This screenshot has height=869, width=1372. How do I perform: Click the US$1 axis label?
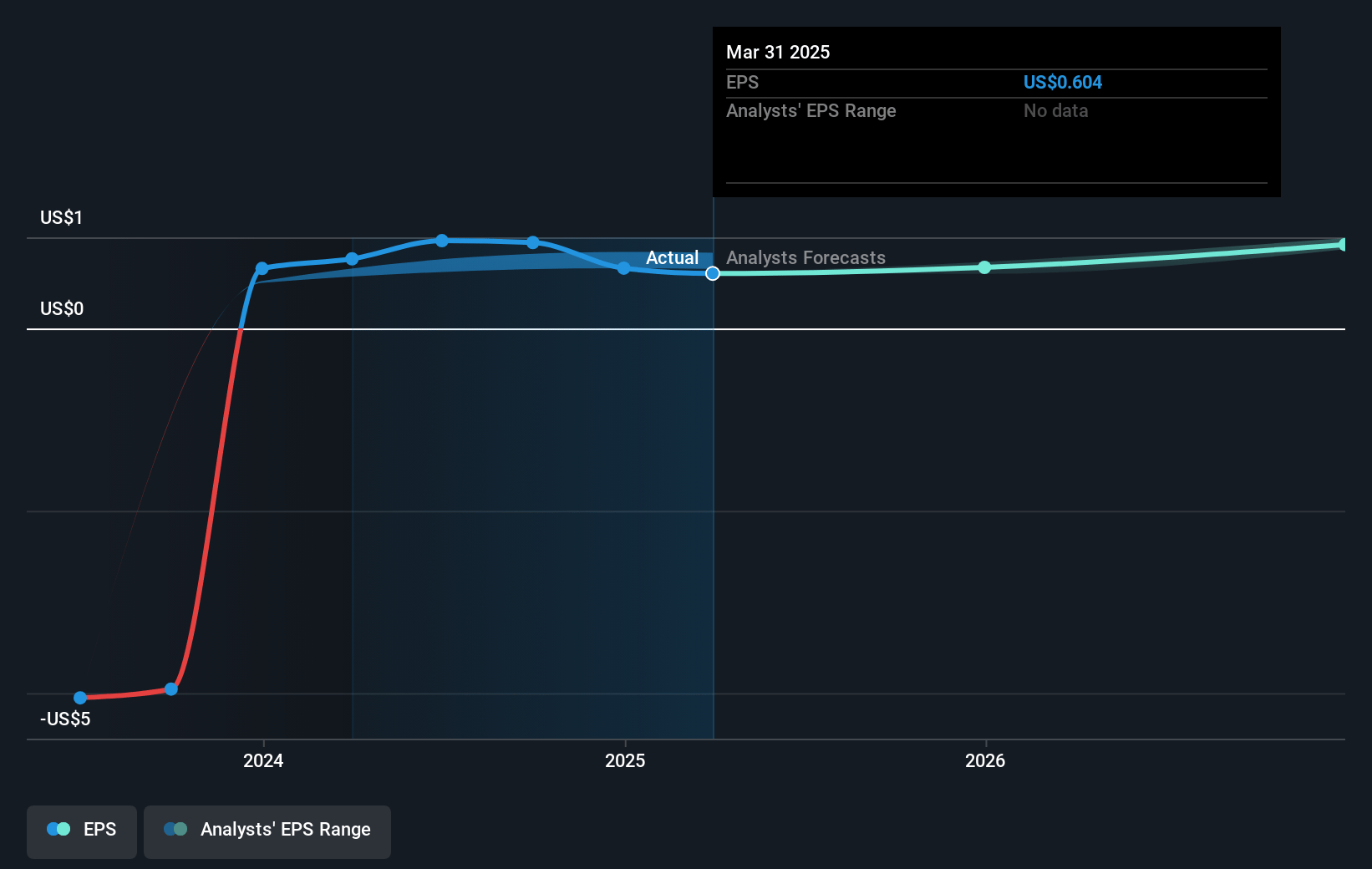[62, 217]
